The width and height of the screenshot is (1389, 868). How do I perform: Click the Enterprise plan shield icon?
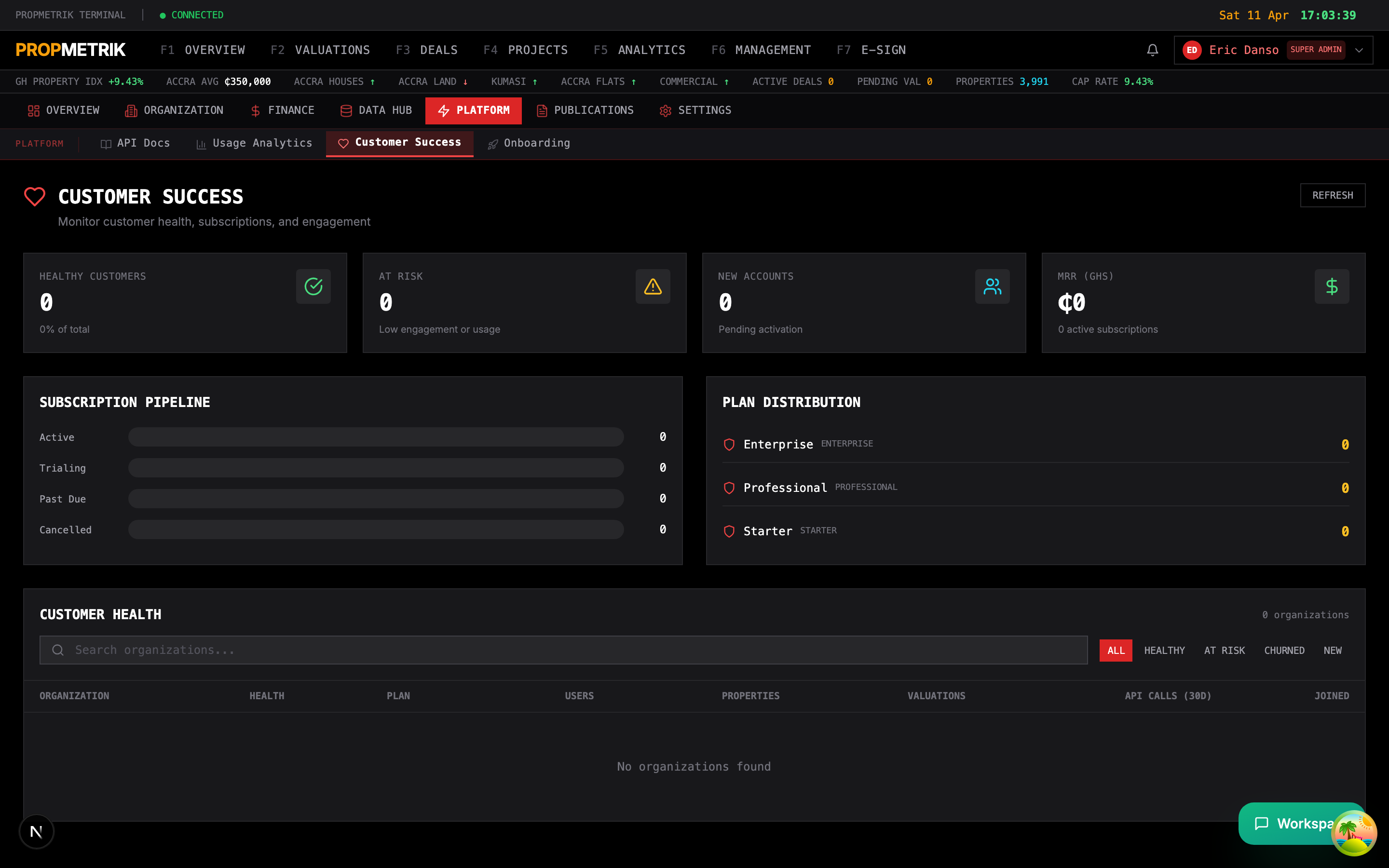pos(729,444)
